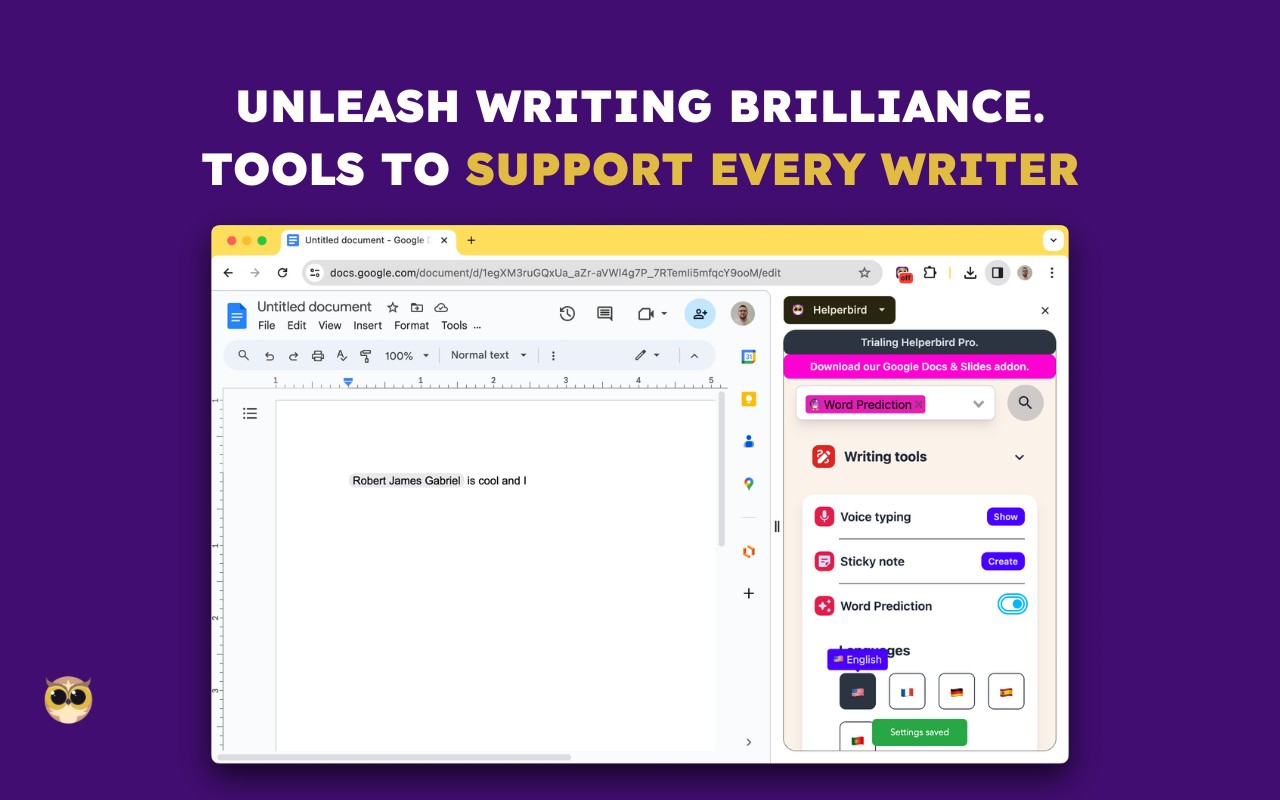Click the Untitled document title field
Viewport: 1280px width, 800px height.
pos(314,307)
